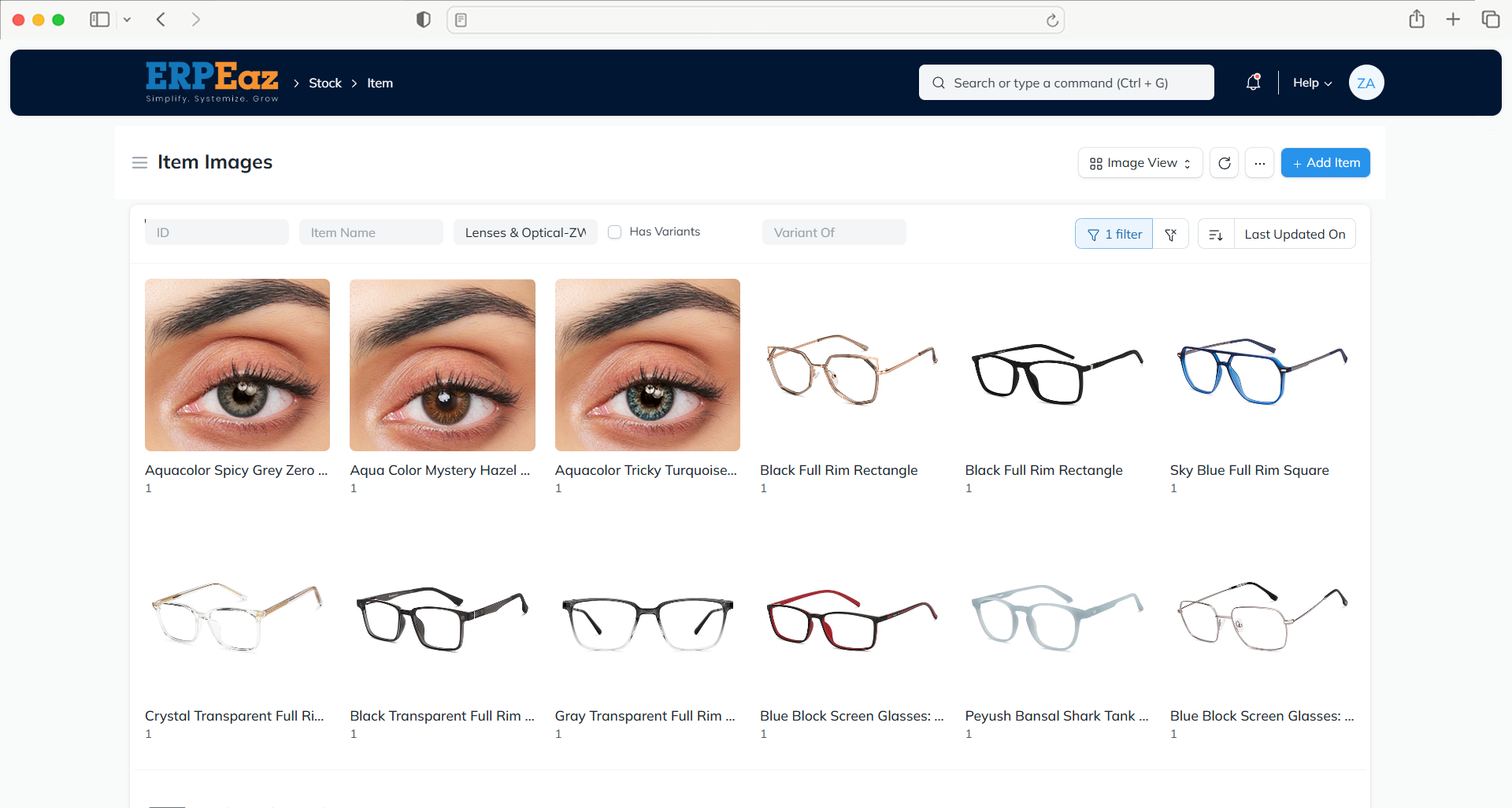The width and height of the screenshot is (1512, 808).
Task: Open the sidebar toggle next to Item Images
Action: 139,162
